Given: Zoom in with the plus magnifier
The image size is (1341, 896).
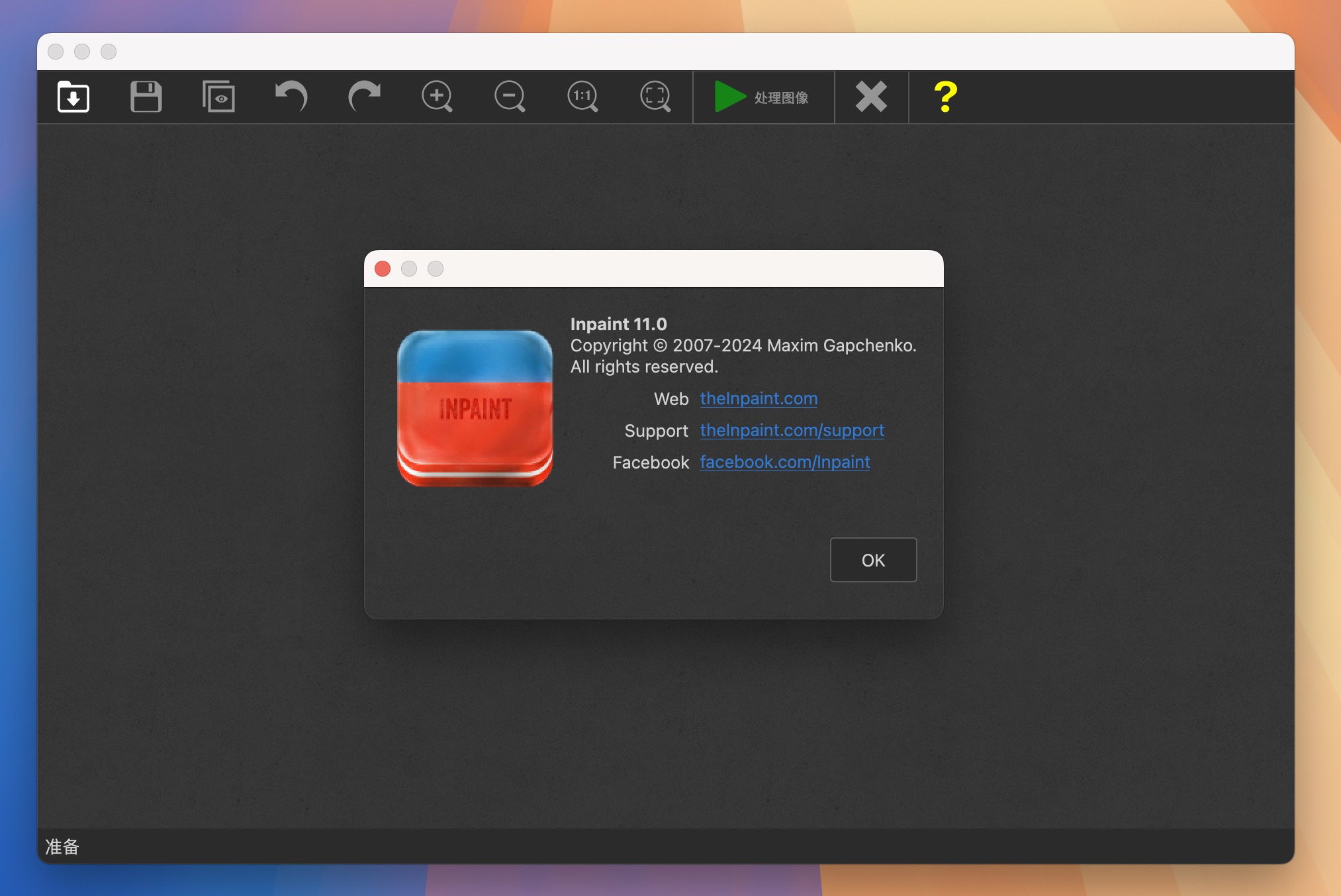Looking at the screenshot, I should click(x=437, y=97).
